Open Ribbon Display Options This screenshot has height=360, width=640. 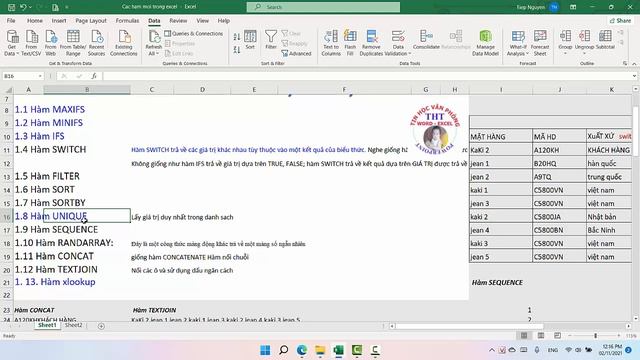click(x=573, y=7)
